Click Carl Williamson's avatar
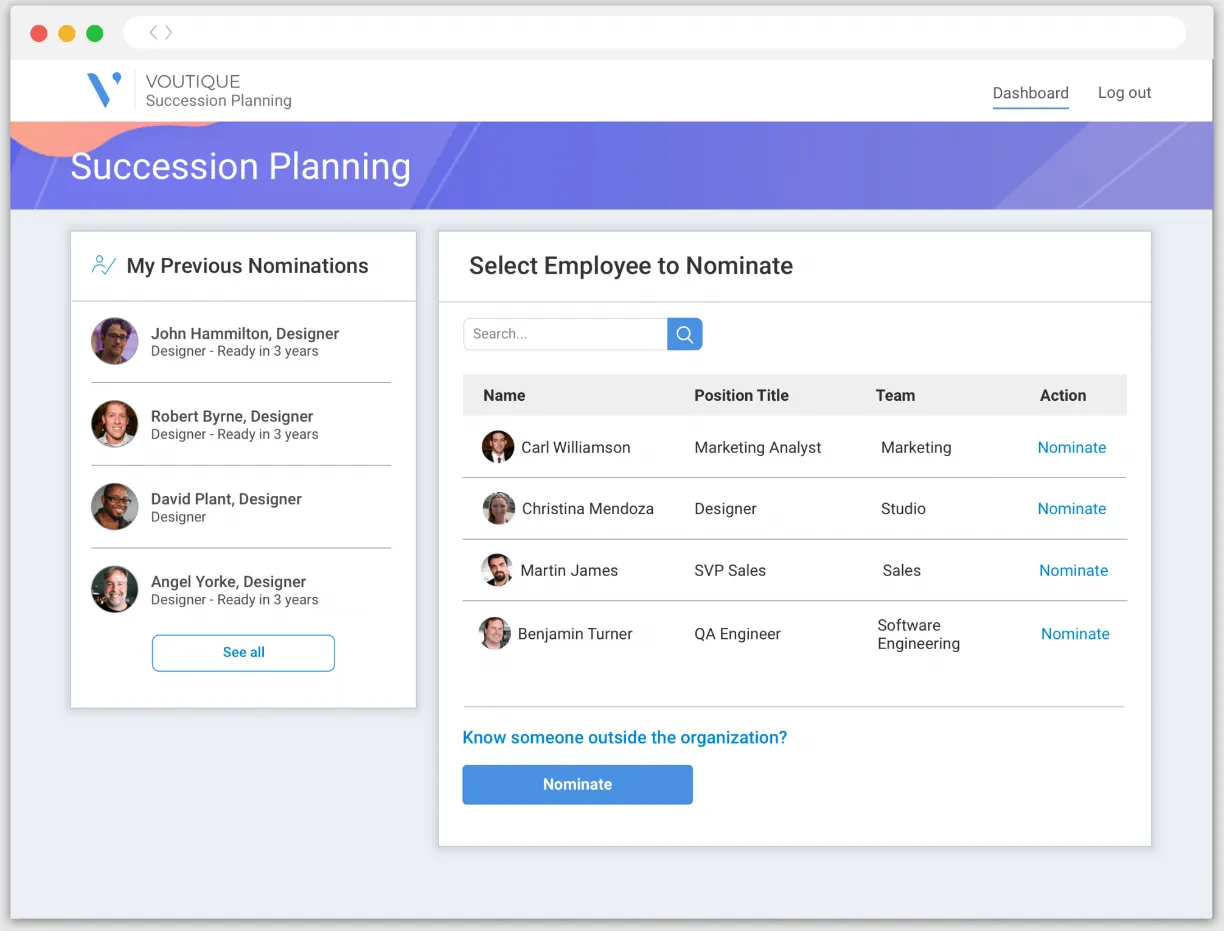Viewport: 1224px width, 931px height. (x=498, y=447)
